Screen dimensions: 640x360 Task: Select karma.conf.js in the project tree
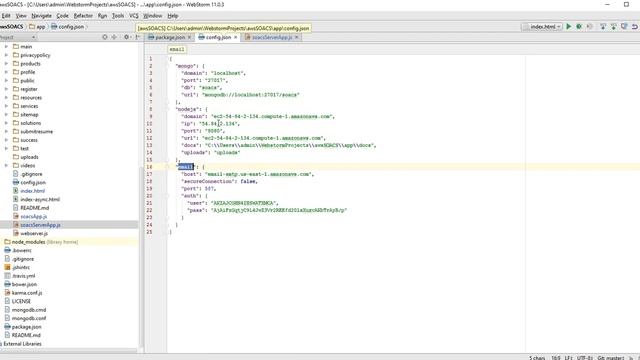point(27,293)
